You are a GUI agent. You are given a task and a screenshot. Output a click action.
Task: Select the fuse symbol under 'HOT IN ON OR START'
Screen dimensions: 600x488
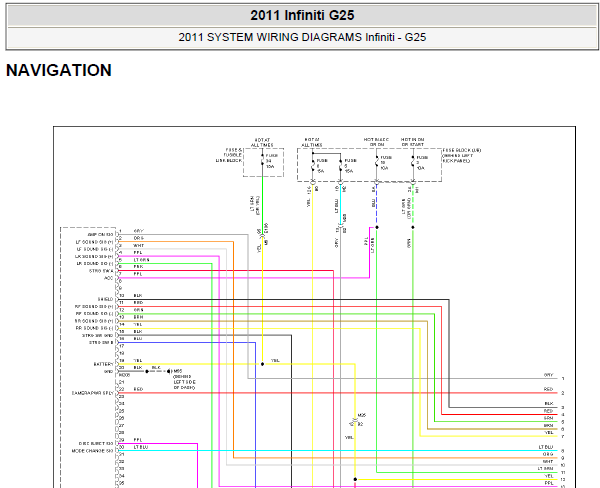tap(412, 163)
